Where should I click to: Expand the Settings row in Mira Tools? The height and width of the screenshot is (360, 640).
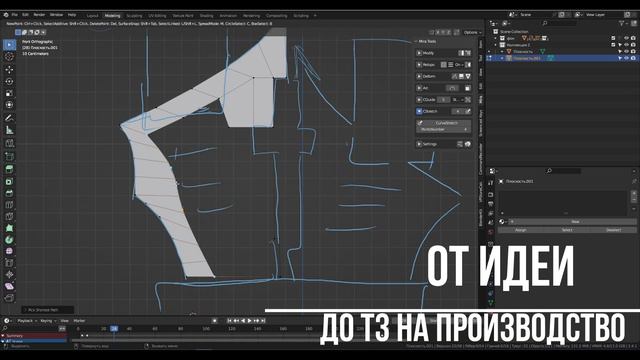419,144
